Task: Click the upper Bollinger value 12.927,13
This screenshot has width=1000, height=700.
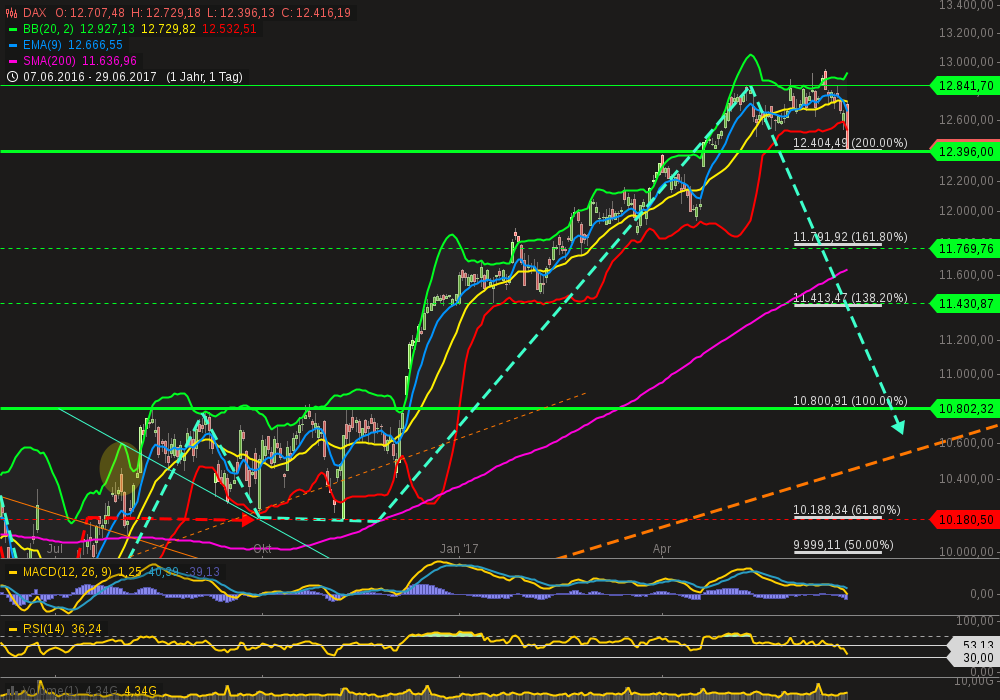Action: pos(107,29)
